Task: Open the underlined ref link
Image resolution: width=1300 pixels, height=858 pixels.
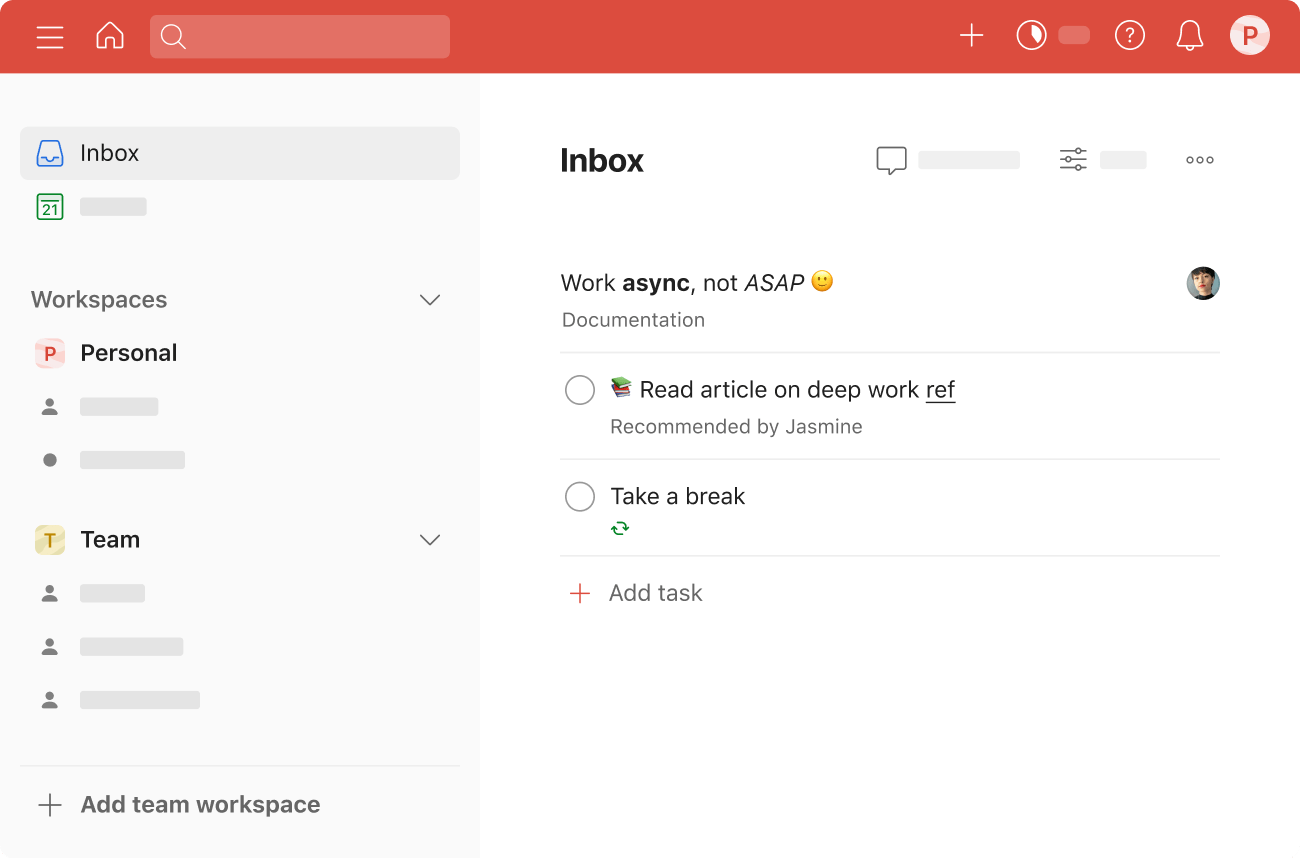Action: coord(940,390)
